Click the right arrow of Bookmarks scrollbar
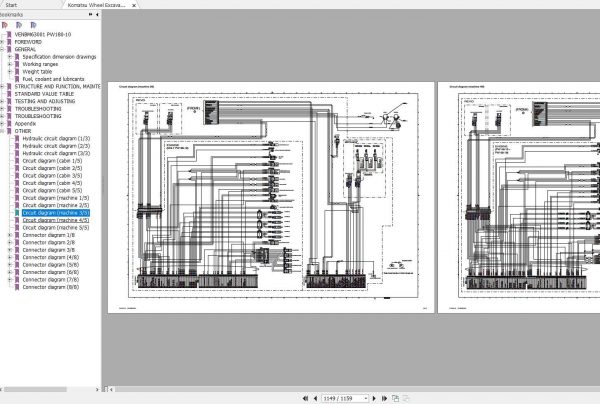The image size is (600, 404). point(97,389)
